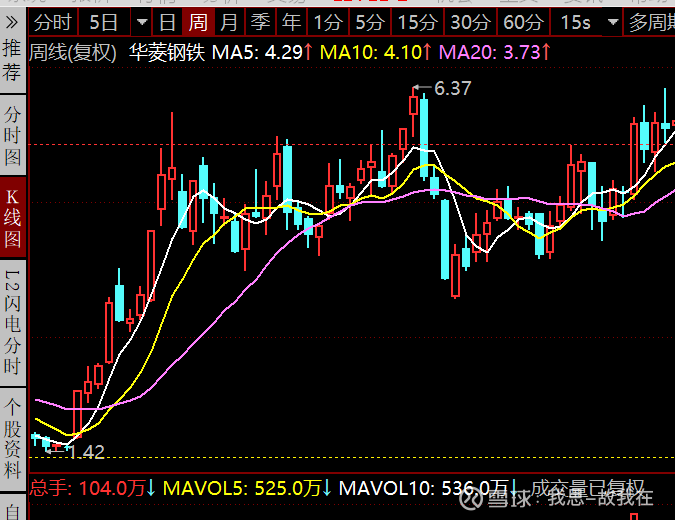Select the 1分 minute period

[328, 22]
